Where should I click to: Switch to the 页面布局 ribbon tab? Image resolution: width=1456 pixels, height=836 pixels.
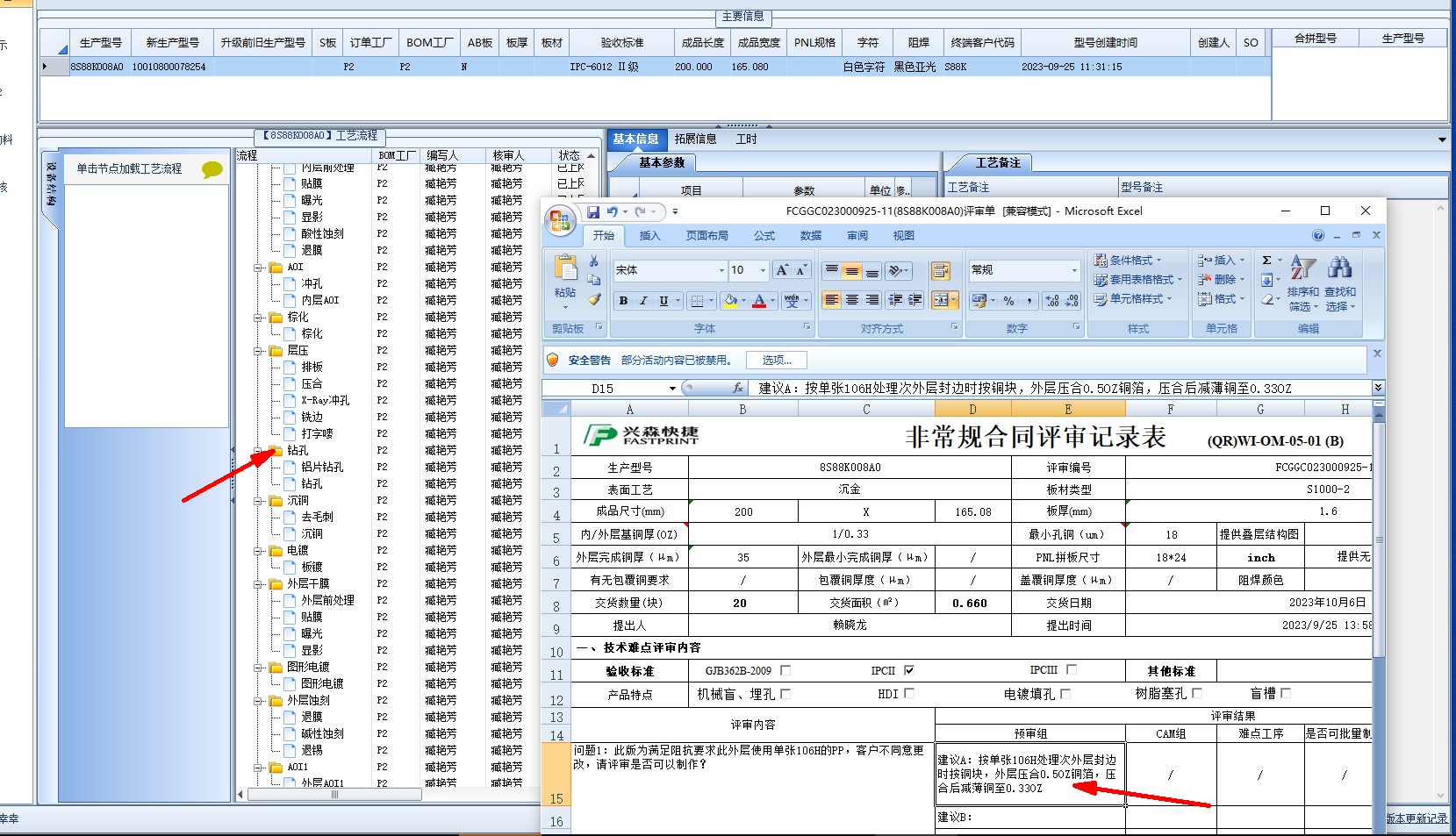(707, 236)
